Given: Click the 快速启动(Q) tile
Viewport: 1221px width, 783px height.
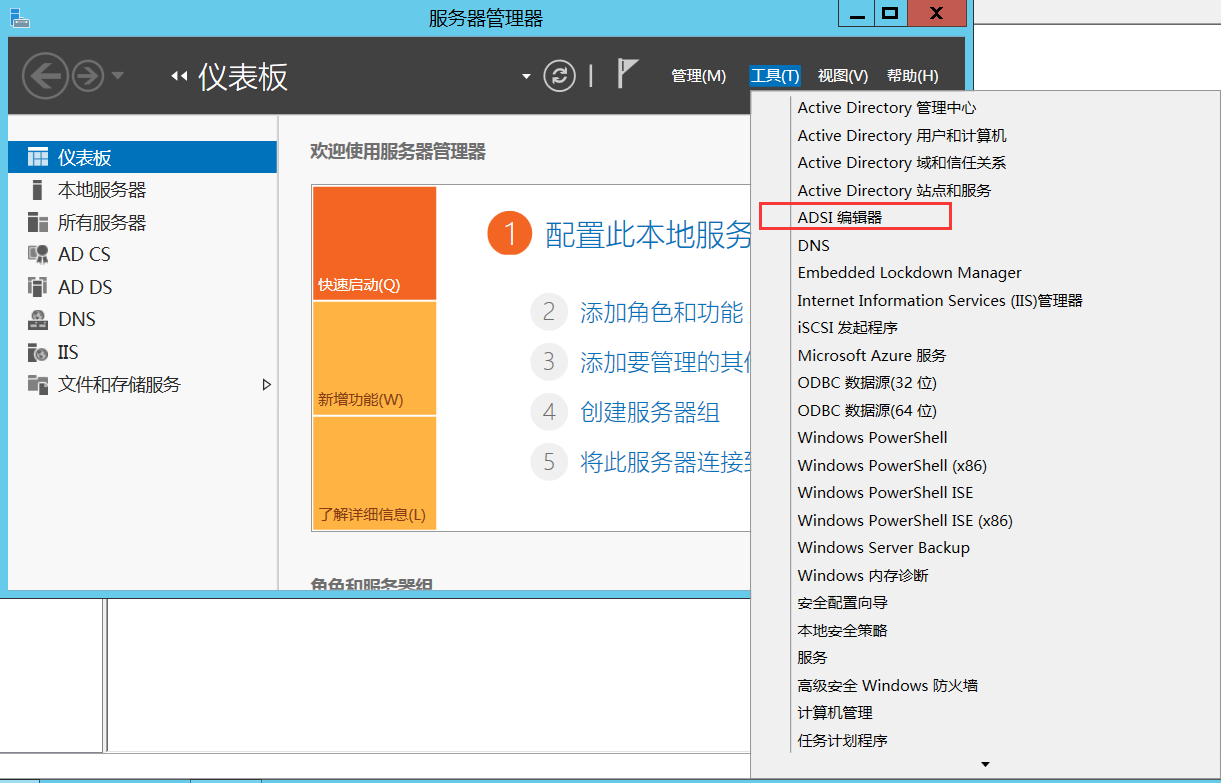Looking at the screenshot, I should point(375,243).
